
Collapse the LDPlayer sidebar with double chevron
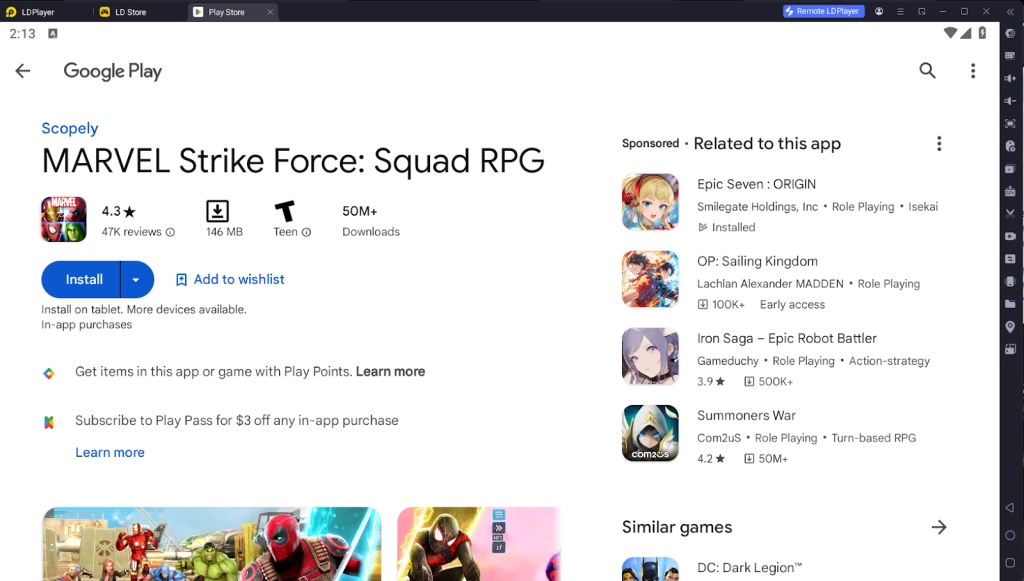[x=1009, y=11]
